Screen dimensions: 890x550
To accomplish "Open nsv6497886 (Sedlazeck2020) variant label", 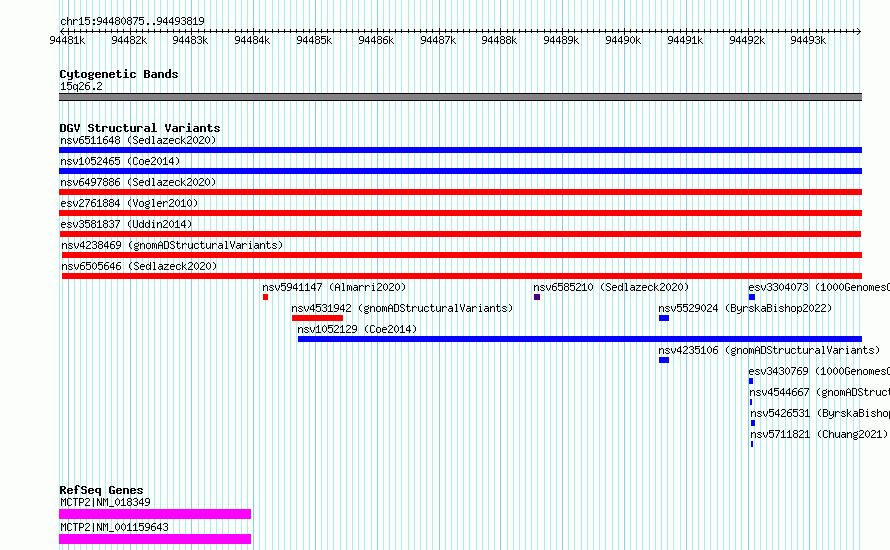I will click(x=138, y=182).
